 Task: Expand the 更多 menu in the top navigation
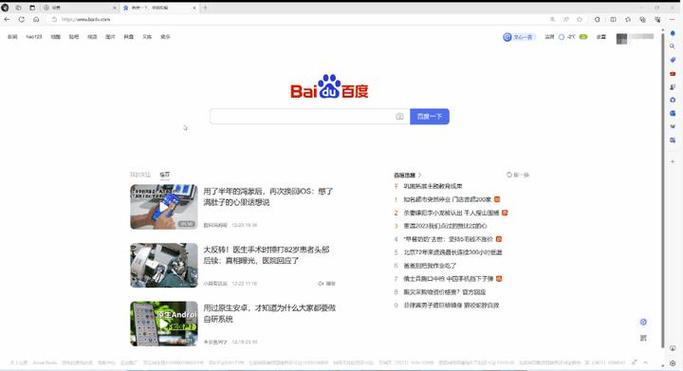click(166, 37)
